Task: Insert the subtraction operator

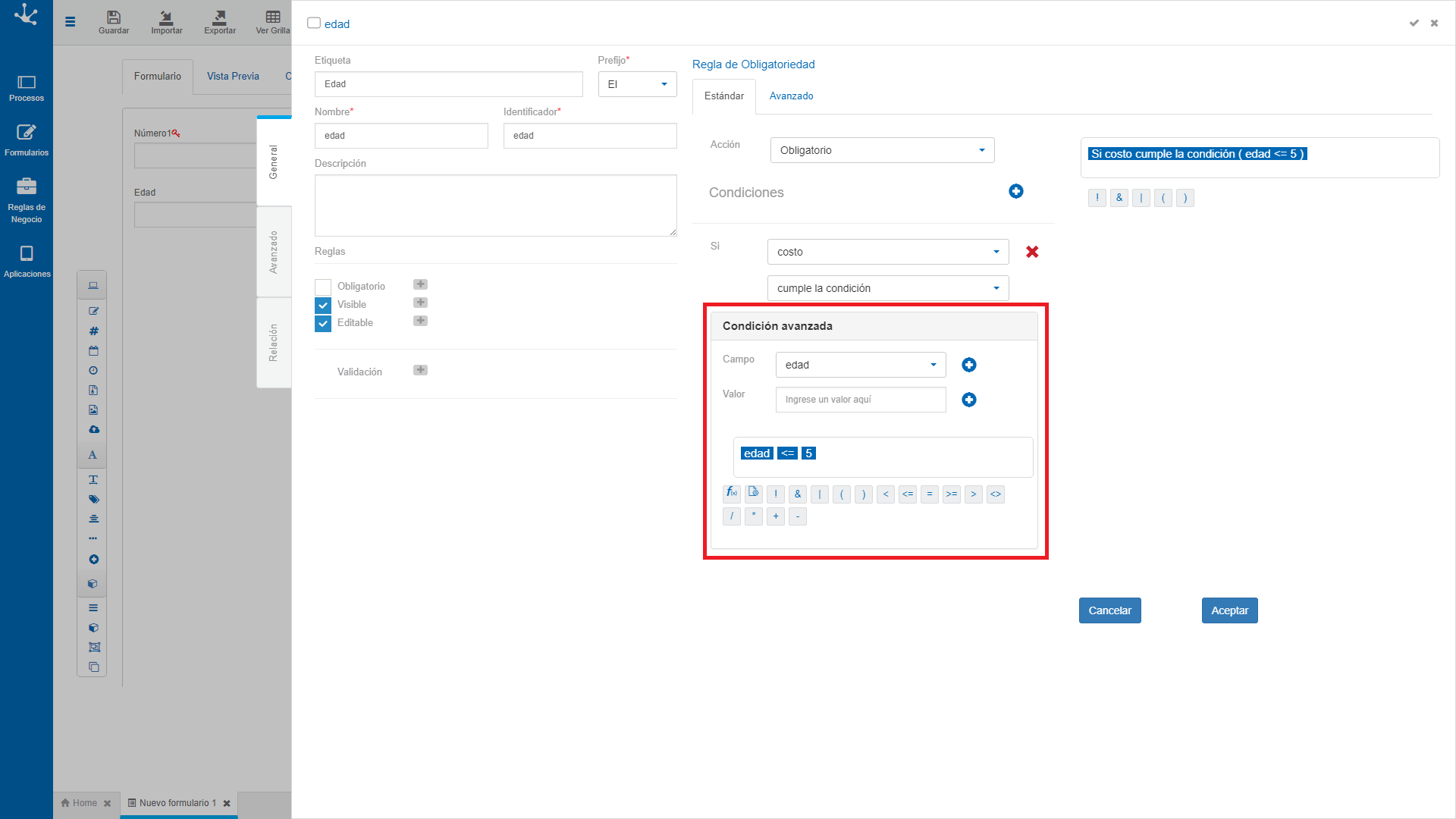Action: [x=798, y=516]
